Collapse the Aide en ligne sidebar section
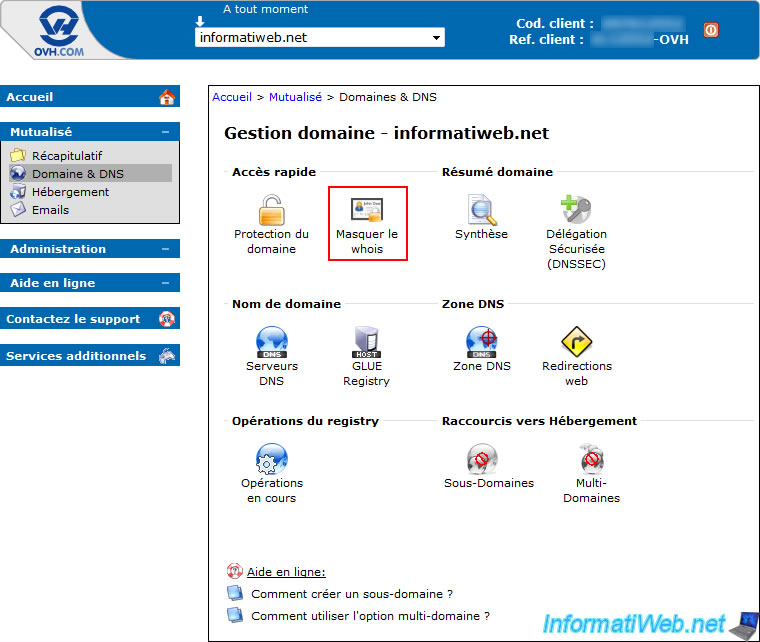760x642 pixels. [165, 282]
